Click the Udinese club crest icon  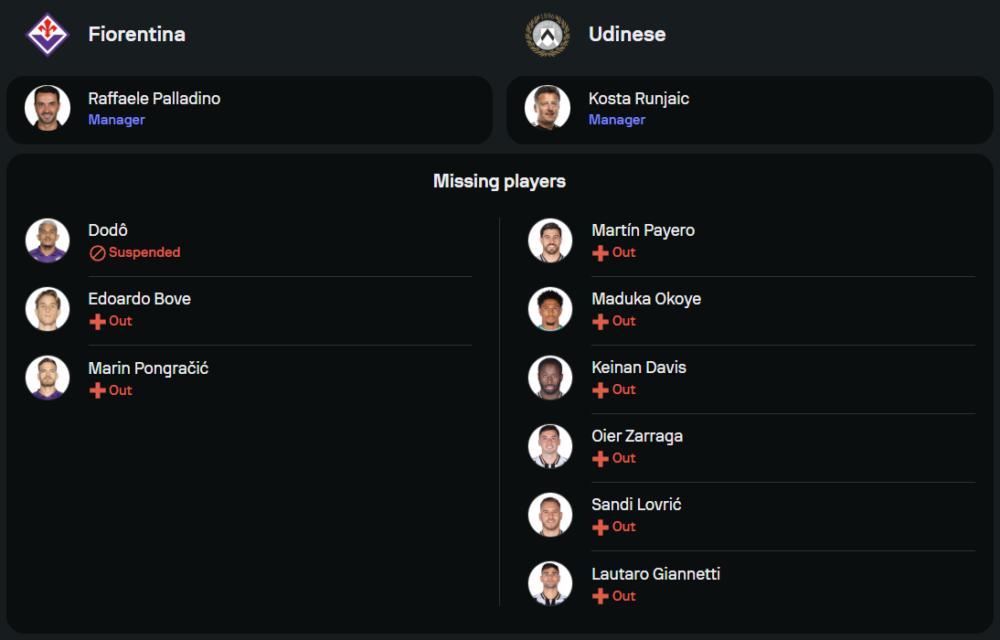point(547,34)
